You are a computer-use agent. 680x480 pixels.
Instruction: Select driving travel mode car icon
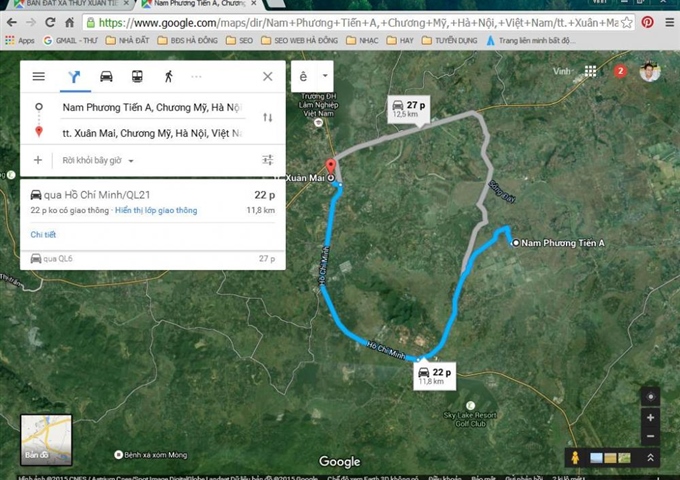point(106,76)
